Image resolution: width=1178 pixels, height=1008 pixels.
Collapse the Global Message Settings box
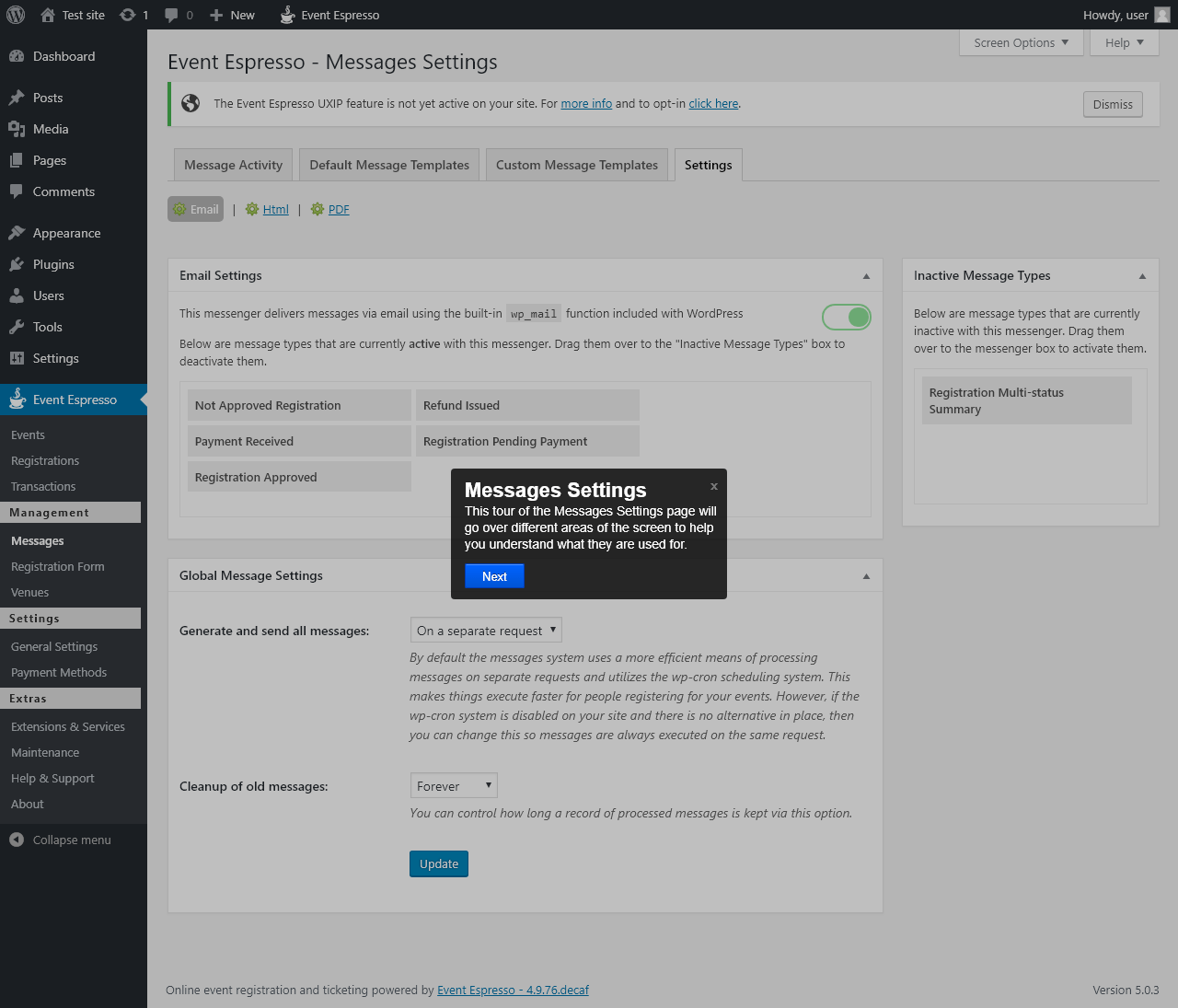[866, 575]
